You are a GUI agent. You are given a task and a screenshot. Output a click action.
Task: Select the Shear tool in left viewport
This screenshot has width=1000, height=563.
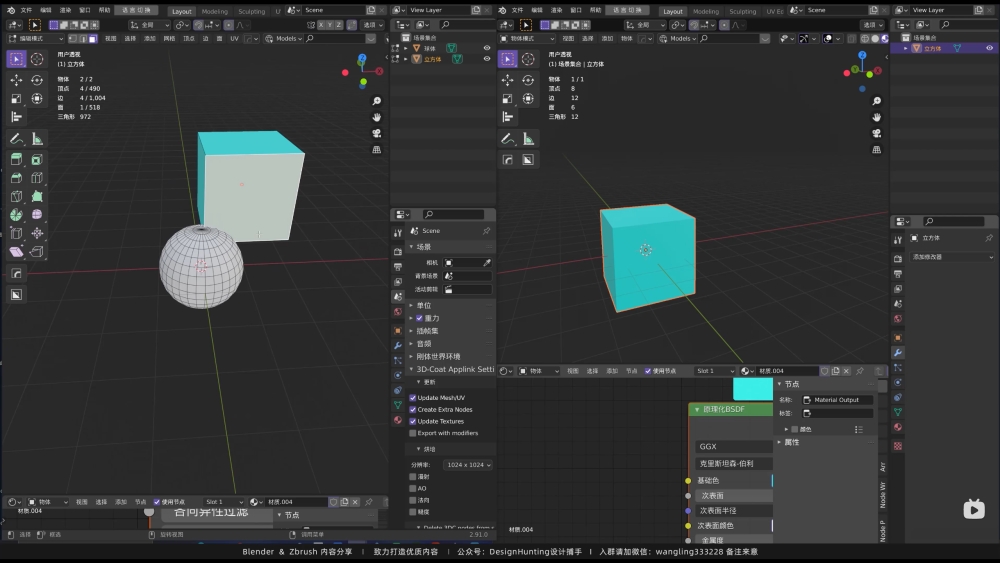17,252
